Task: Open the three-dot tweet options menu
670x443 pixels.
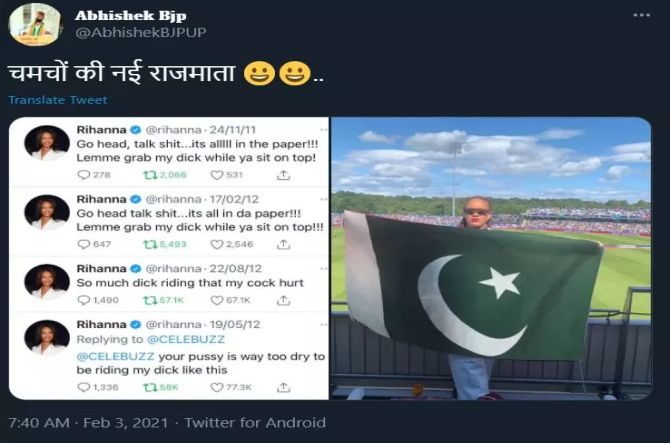Action: pyautogui.click(x=641, y=15)
